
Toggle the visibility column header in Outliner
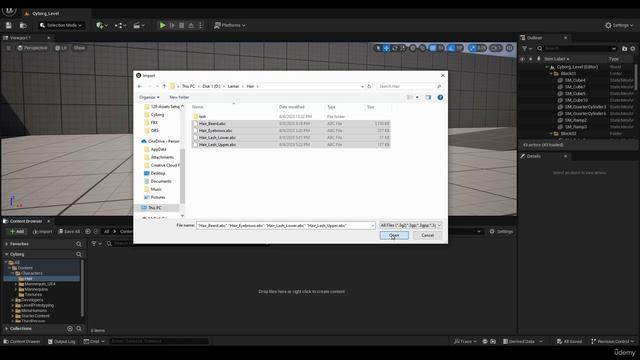coord(522,59)
